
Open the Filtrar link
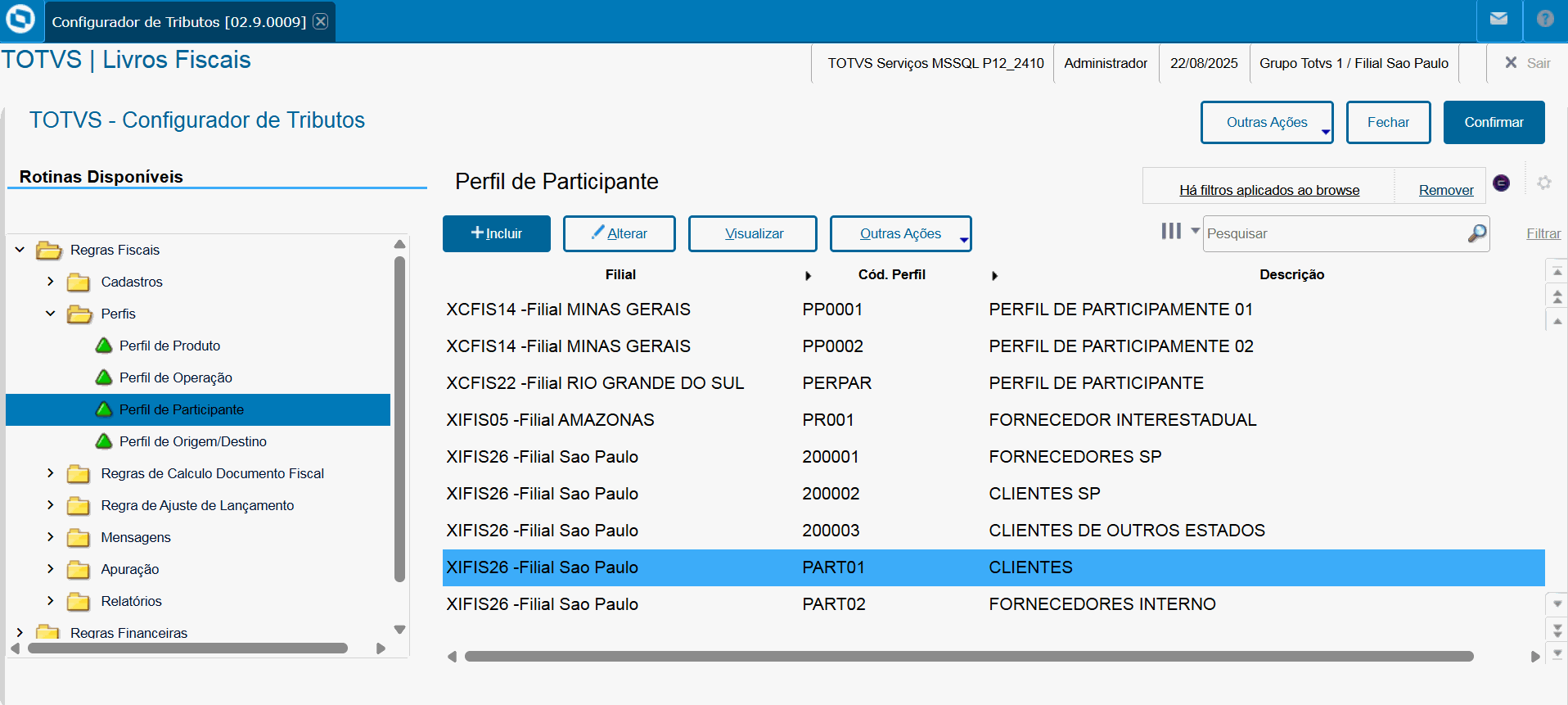pos(1543,233)
